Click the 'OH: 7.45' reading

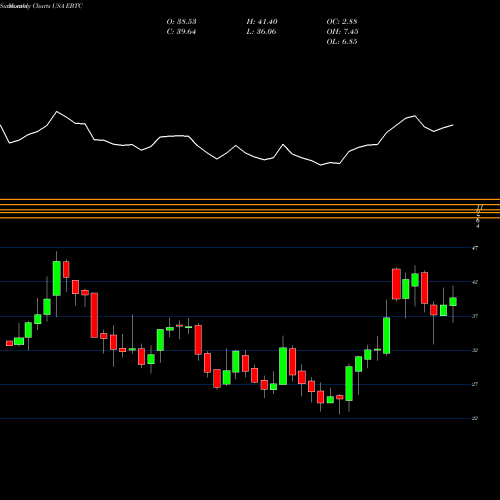click(342, 32)
